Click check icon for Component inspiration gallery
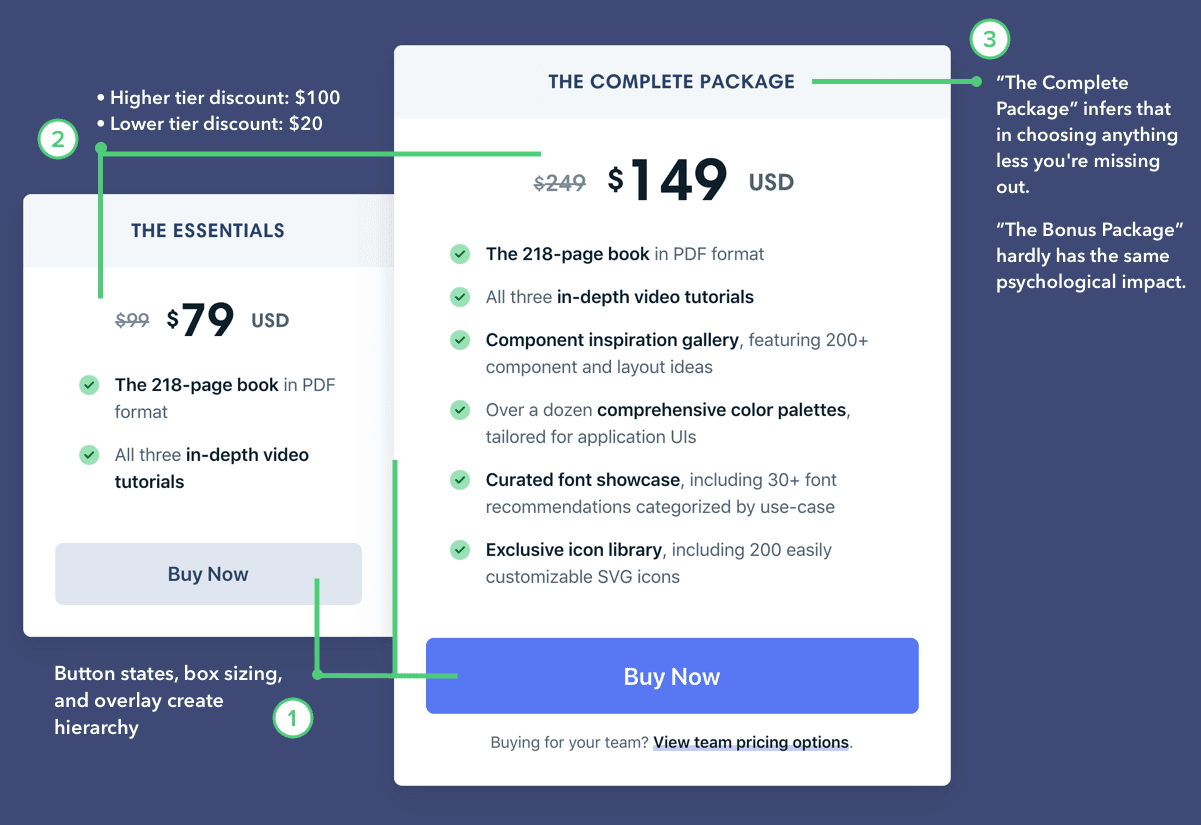1201x825 pixels. pos(460,340)
